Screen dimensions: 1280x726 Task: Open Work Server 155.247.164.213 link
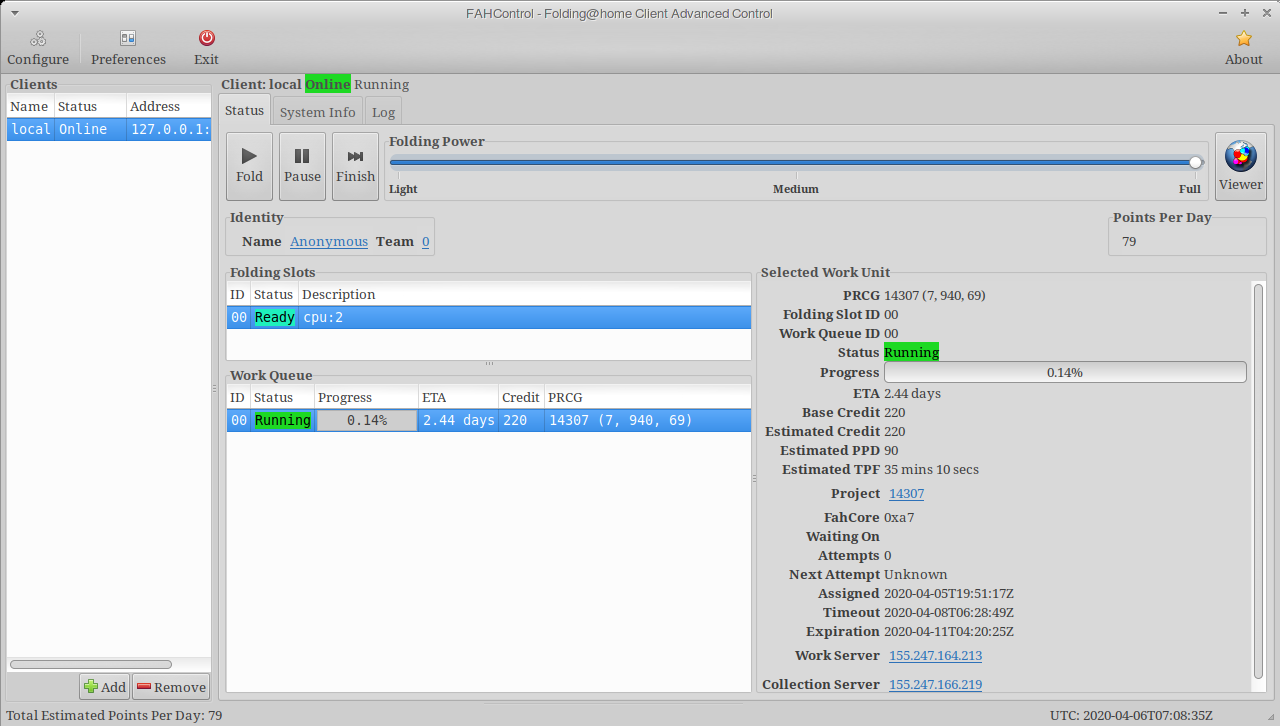pos(935,655)
